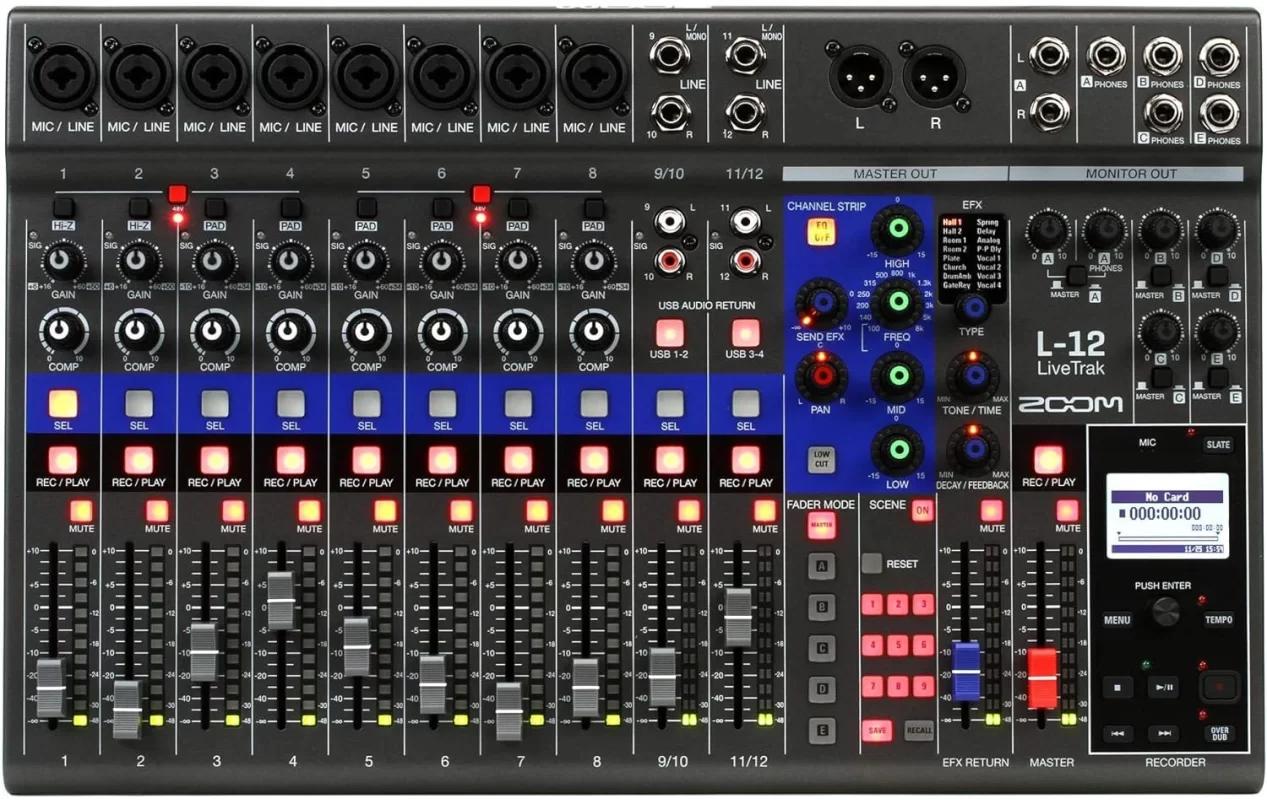The width and height of the screenshot is (1267, 800).
Task: Toggle the USB 3-4 audio return
Action: 745,334
